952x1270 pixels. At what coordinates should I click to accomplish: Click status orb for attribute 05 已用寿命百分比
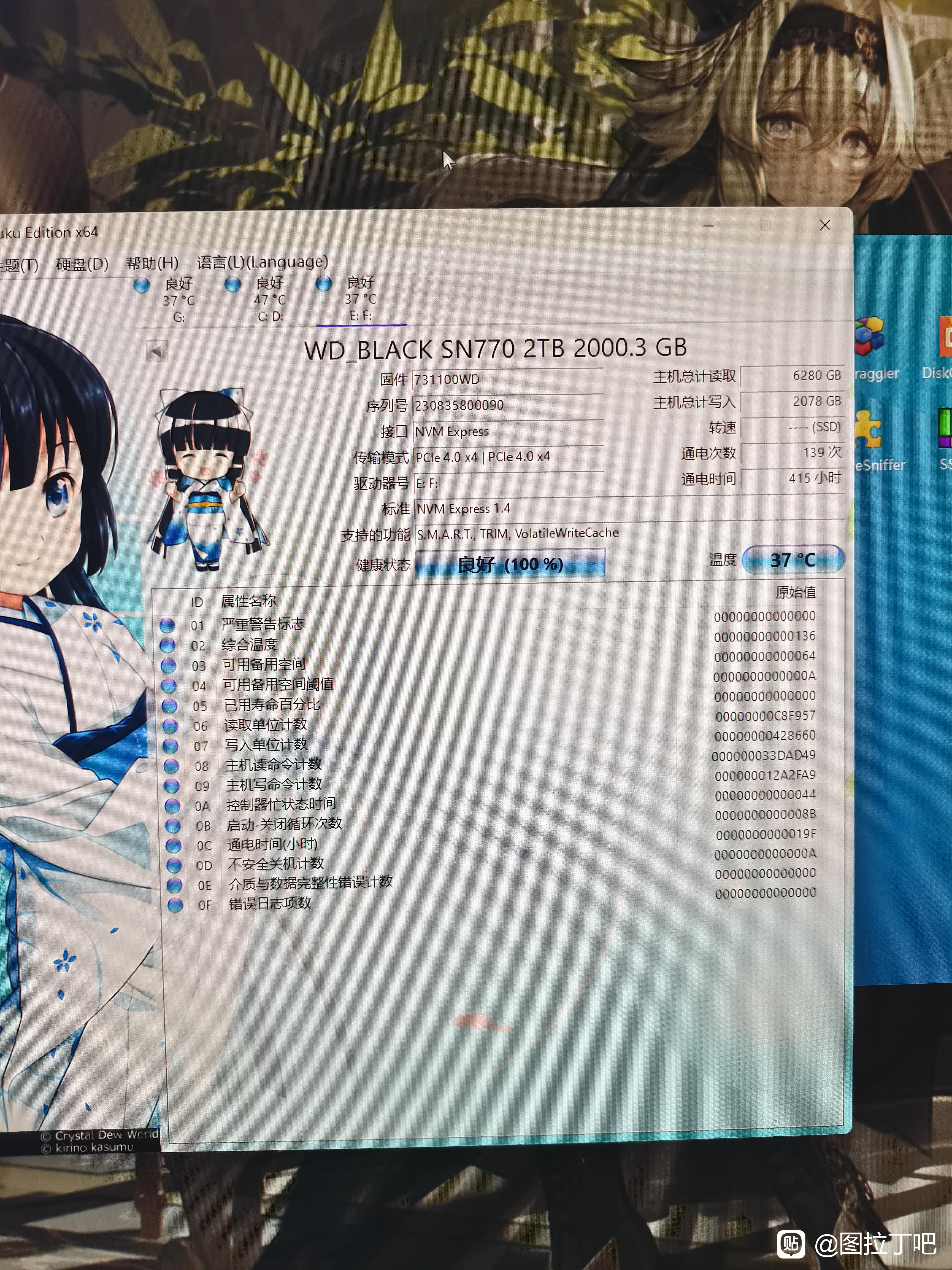[169, 706]
